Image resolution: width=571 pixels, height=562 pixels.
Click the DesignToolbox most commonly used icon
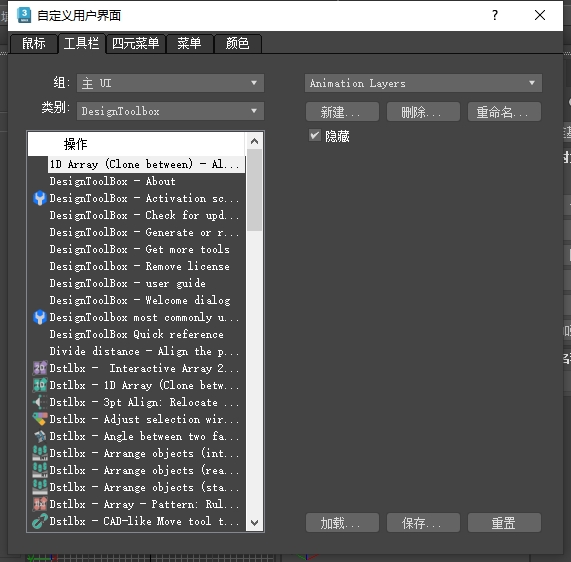coord(40,318)
